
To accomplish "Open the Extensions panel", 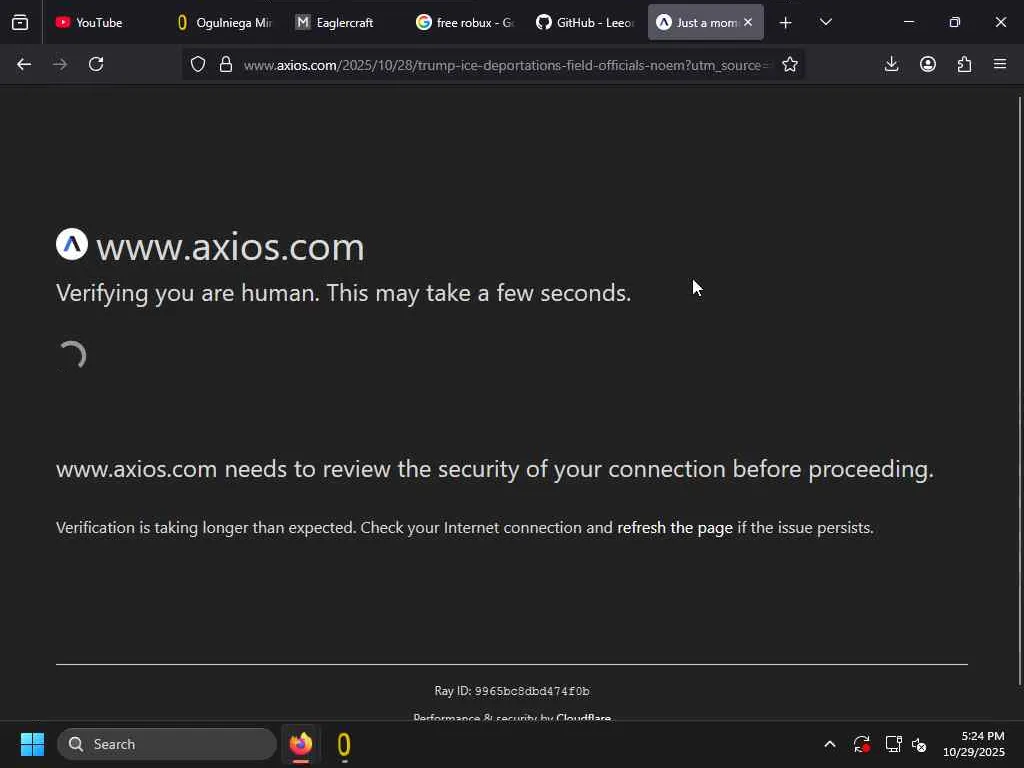I will pos(964,64).
